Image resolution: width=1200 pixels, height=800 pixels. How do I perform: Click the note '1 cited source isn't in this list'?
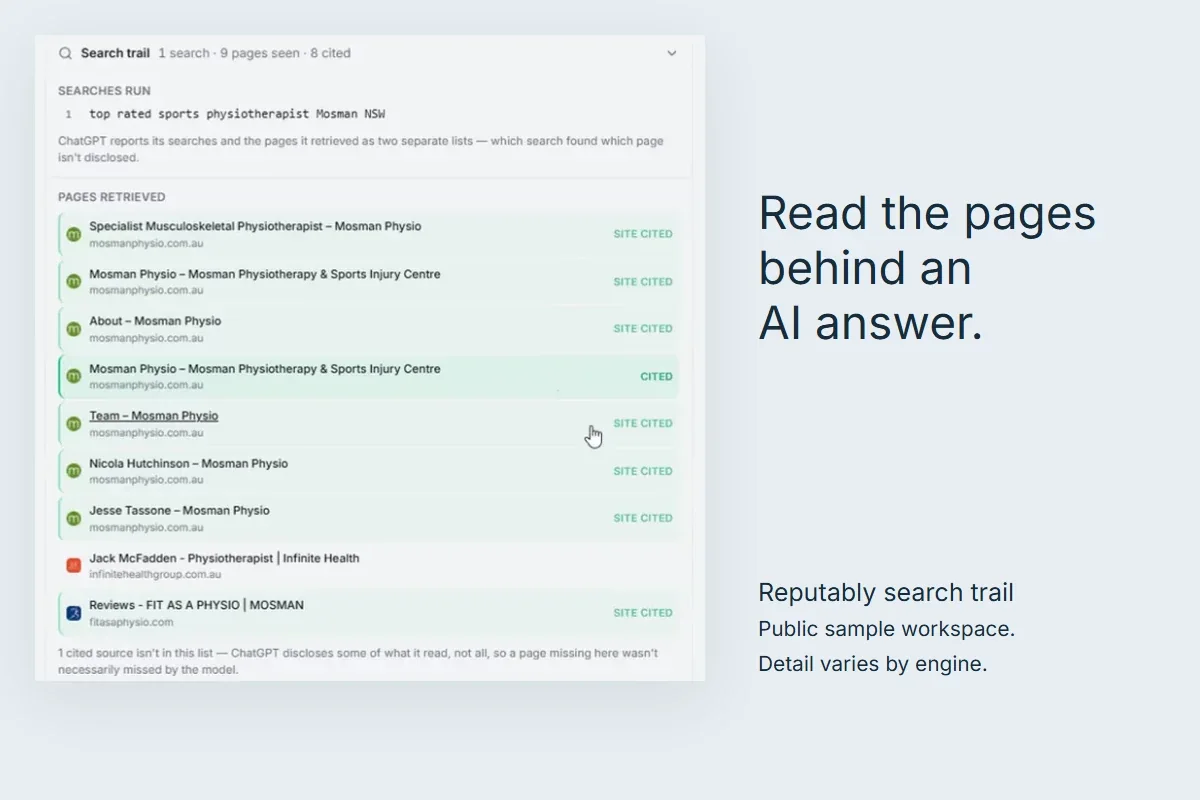click(358, 661)
